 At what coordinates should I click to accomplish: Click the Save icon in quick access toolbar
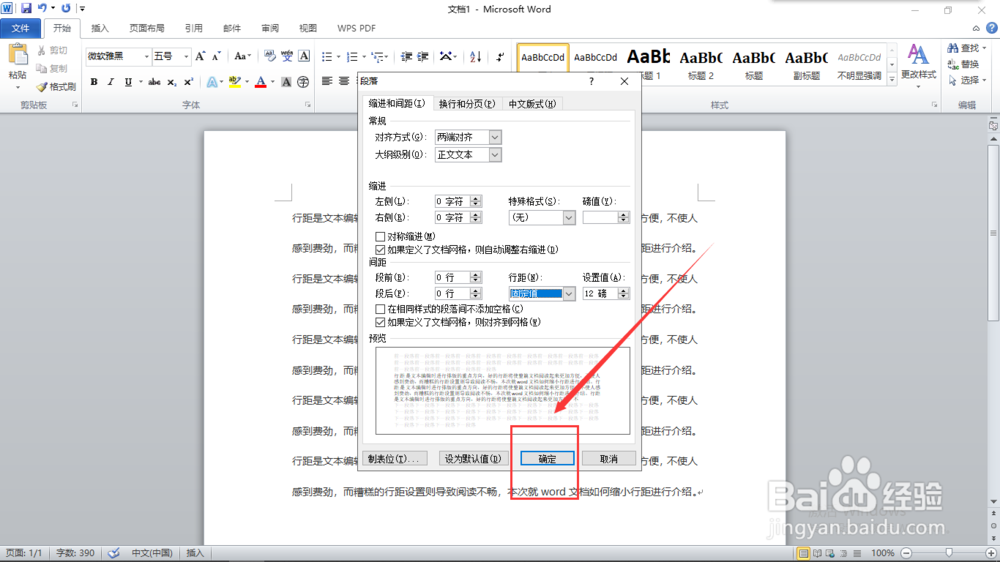pyautogui.click(x=26, y=8)
